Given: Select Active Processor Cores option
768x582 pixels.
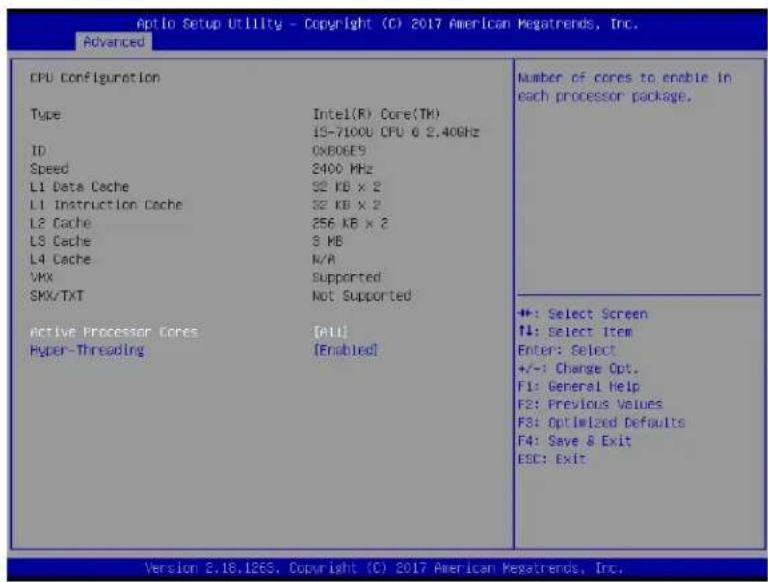Looking at the screenshot, I should (x=114, y=332).
